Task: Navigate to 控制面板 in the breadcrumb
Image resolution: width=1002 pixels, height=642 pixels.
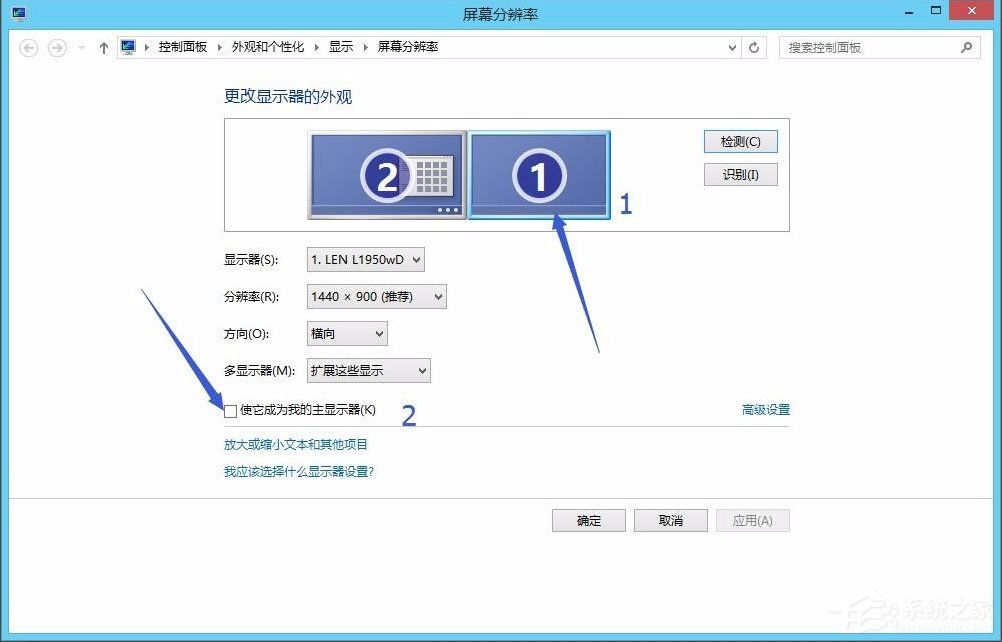Action: coord(183,46)
